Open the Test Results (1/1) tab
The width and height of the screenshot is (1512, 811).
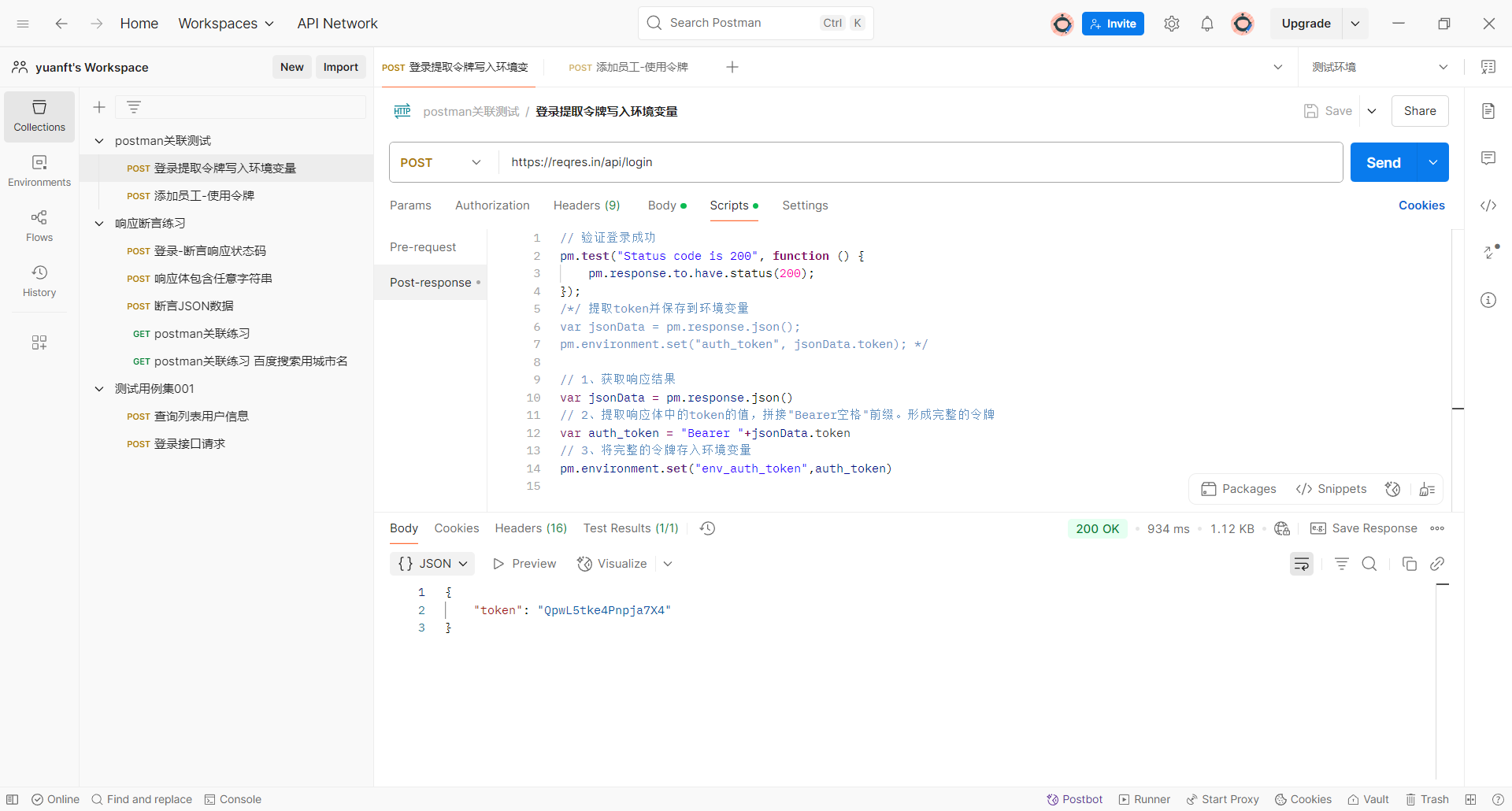pos(630,528)
